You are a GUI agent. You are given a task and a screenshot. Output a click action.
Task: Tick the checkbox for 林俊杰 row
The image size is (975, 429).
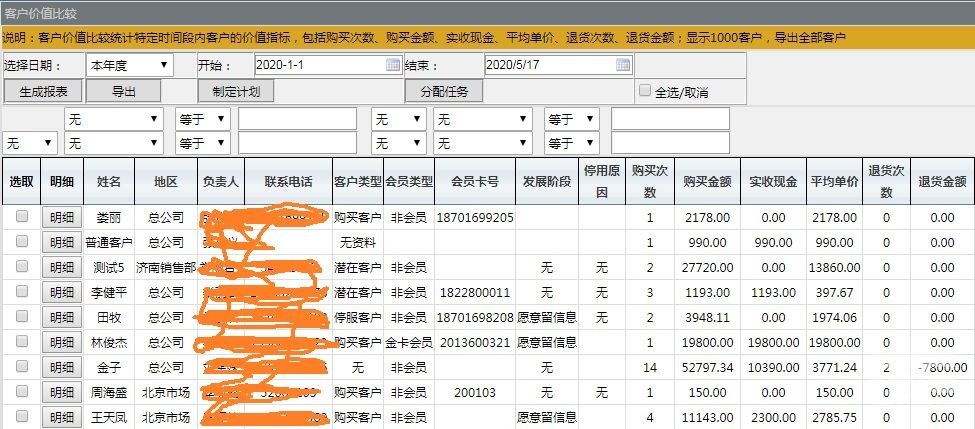coord(22,342)
